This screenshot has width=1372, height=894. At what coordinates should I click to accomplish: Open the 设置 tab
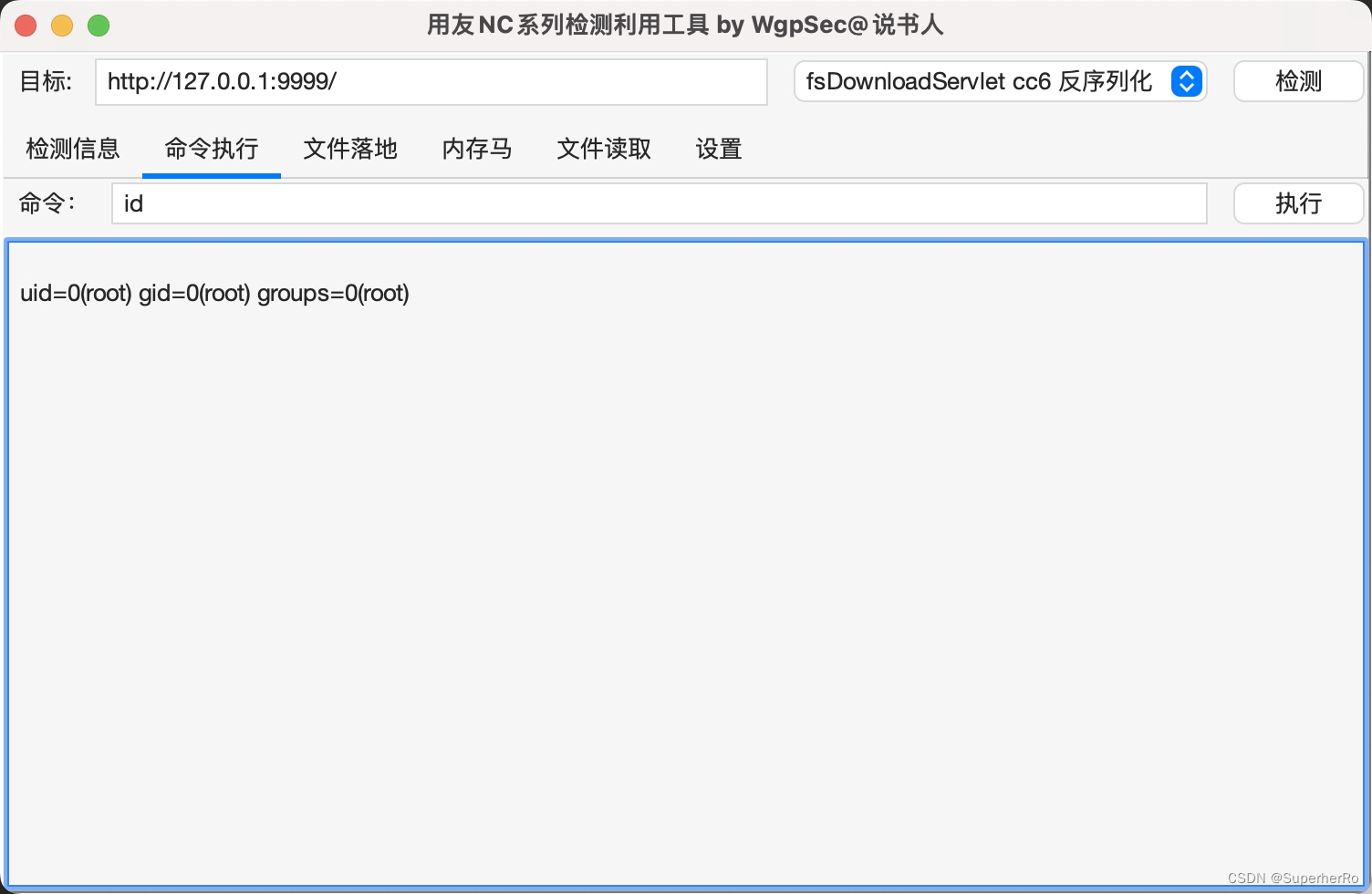(x=717, y=149)
